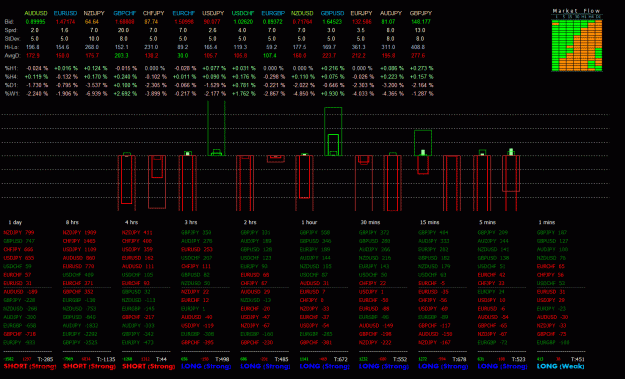Click GBPJPY -2525 in the 8 hrs list

click(80, 342)
